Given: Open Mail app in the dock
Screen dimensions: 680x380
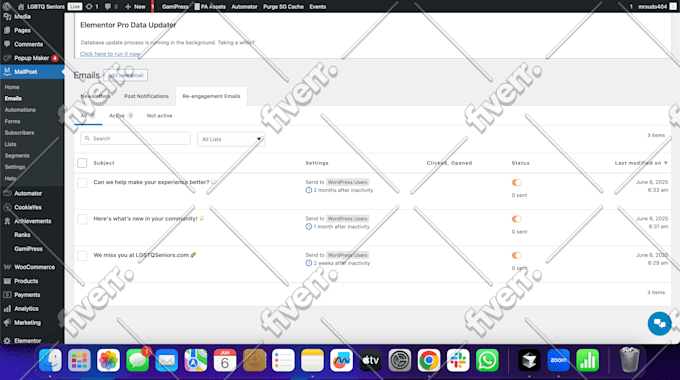Looking at the screenshot, I should tap(167, 360).
